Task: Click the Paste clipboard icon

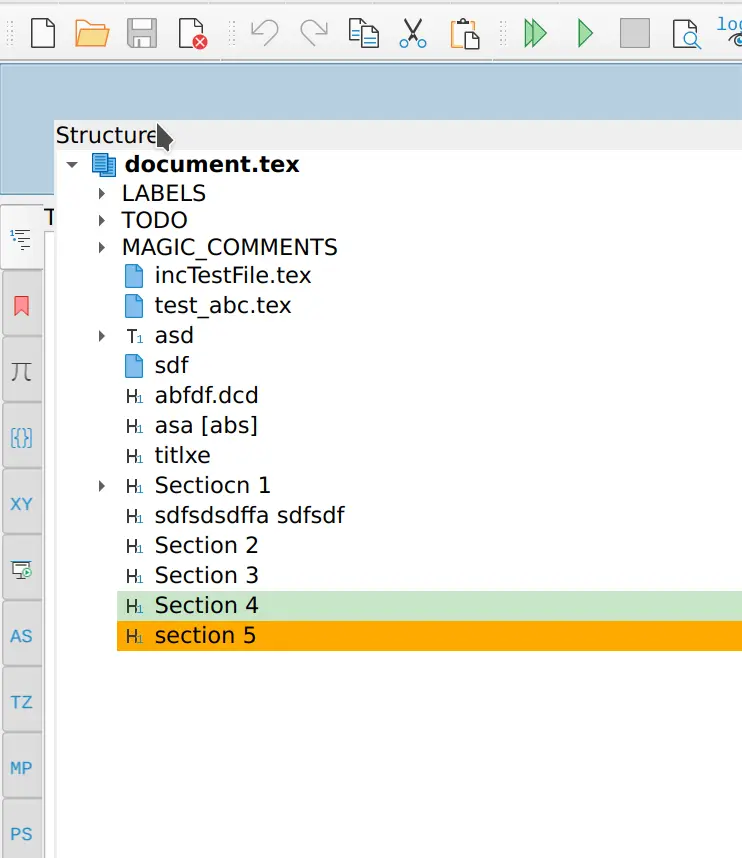Action: click(x=464, y=33)
